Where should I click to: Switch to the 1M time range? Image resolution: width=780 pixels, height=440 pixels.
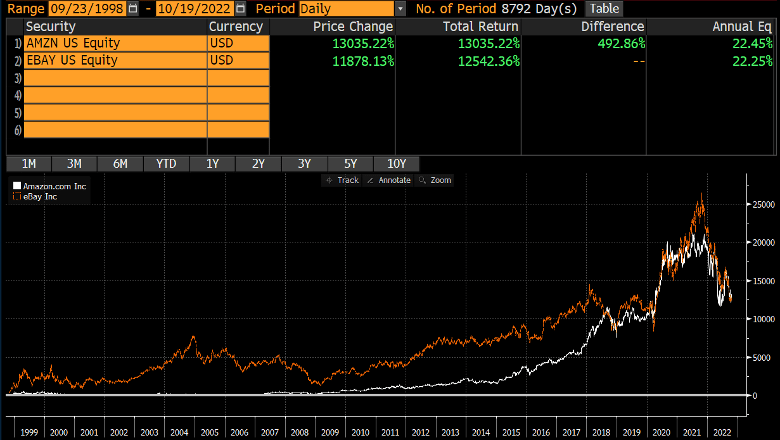(28, 164)
